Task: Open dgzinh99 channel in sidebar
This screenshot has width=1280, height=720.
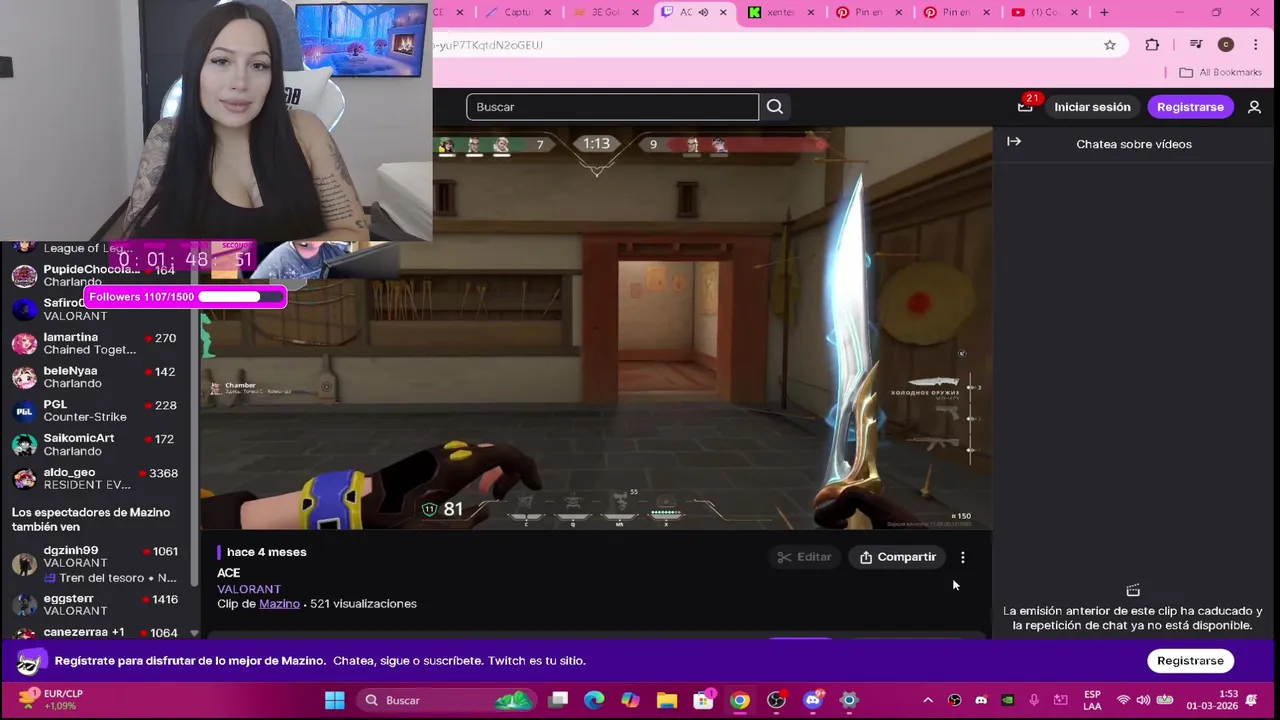Action: (x=94, y=564)
